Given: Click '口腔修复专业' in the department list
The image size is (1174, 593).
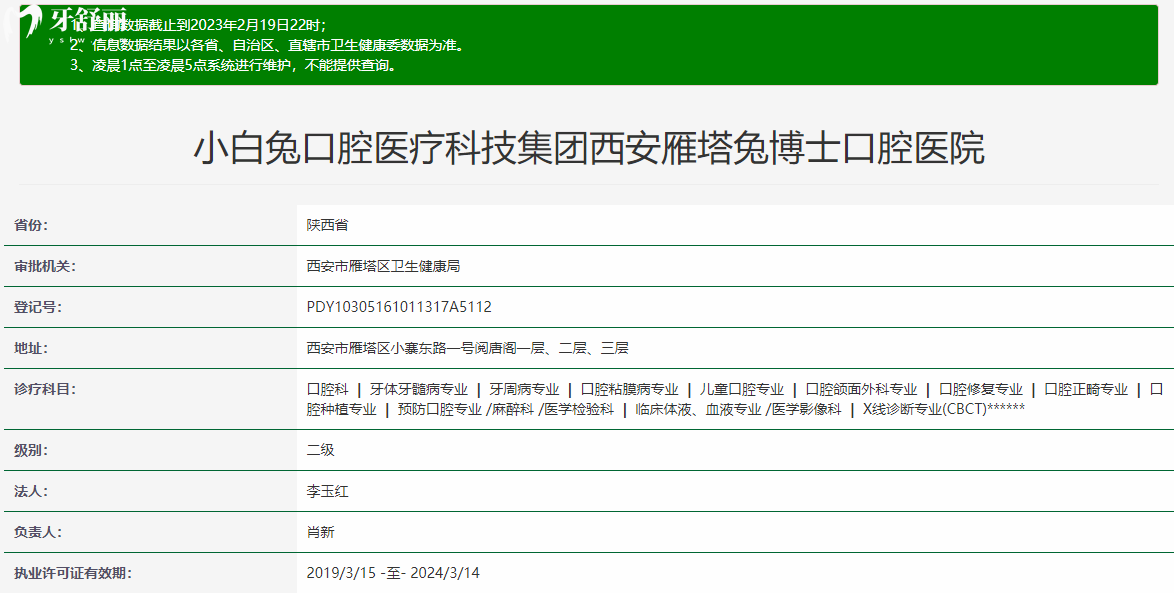Looking at the screenshot, I should 981,389.
